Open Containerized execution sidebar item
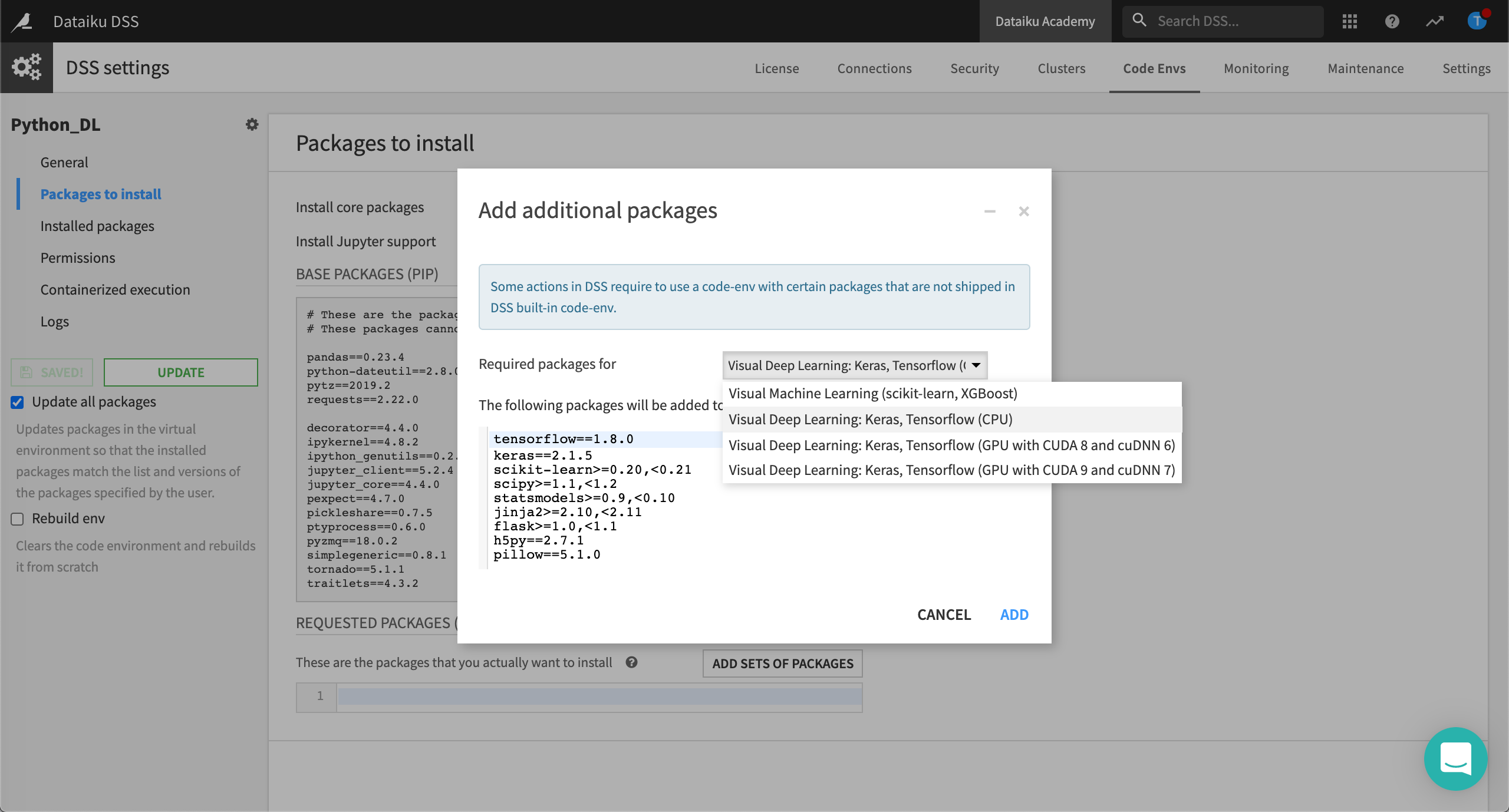Viewport: 1509px width, 812px height. pyautogui.click(x=115, y=289)
